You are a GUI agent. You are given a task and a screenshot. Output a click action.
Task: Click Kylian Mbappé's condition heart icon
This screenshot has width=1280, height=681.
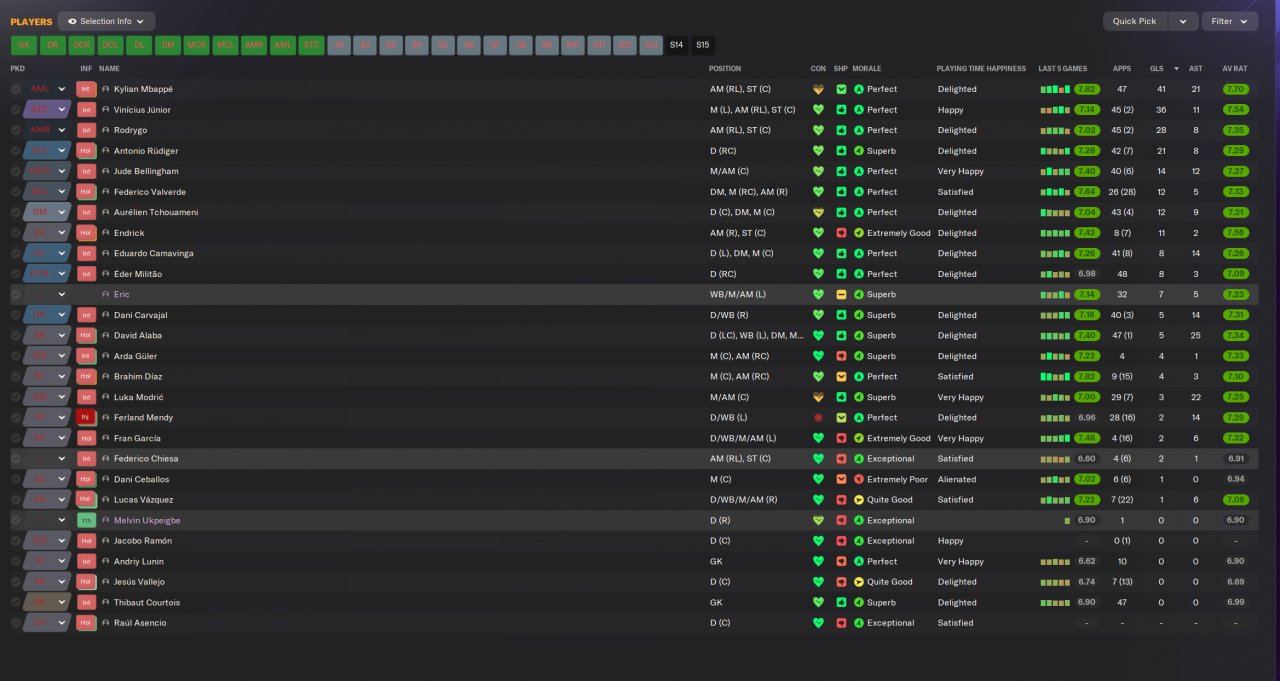(818, 89)
